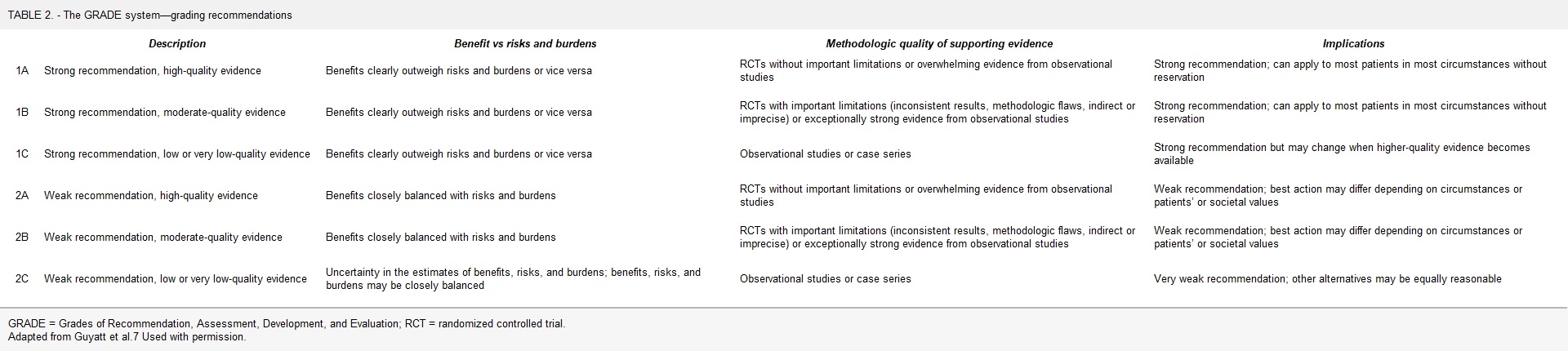Click 'Methodologic quality of supporting evidence' header

939,44
